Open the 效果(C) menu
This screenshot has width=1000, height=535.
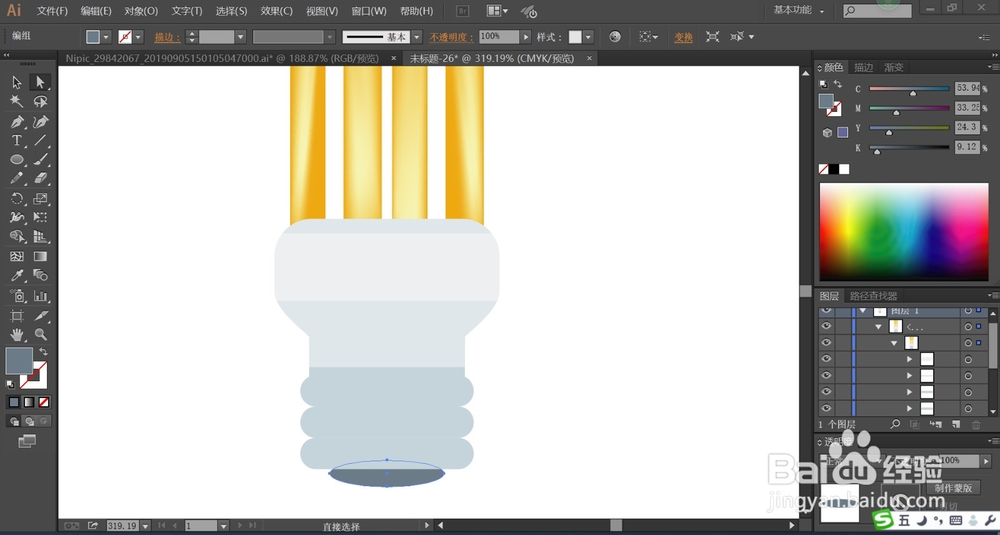tap(277, 11)
